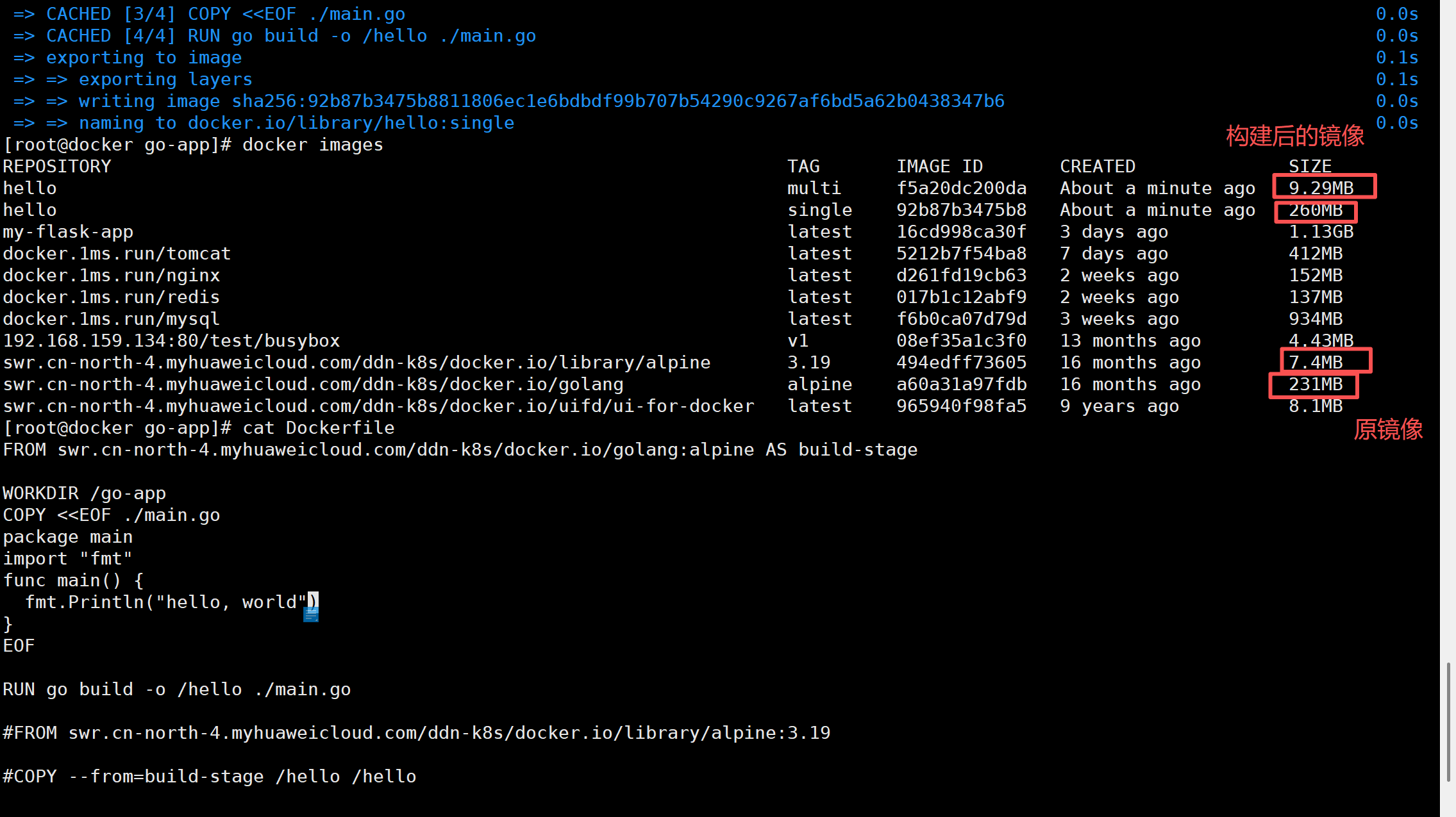Viewport: 1456px width, 817px height.
Task: Click the 'cat Dockerfile' command text
Action: click(x=318, y=428)
